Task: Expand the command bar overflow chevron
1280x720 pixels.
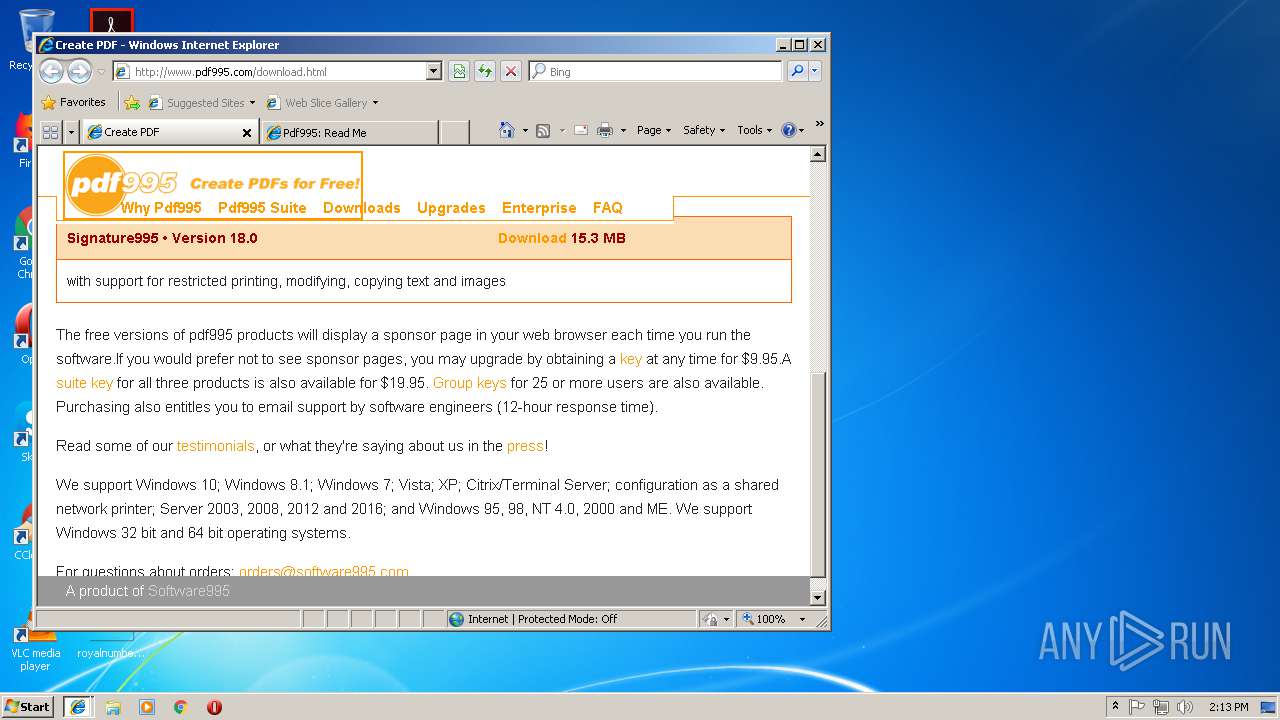Action: [819, 125]
